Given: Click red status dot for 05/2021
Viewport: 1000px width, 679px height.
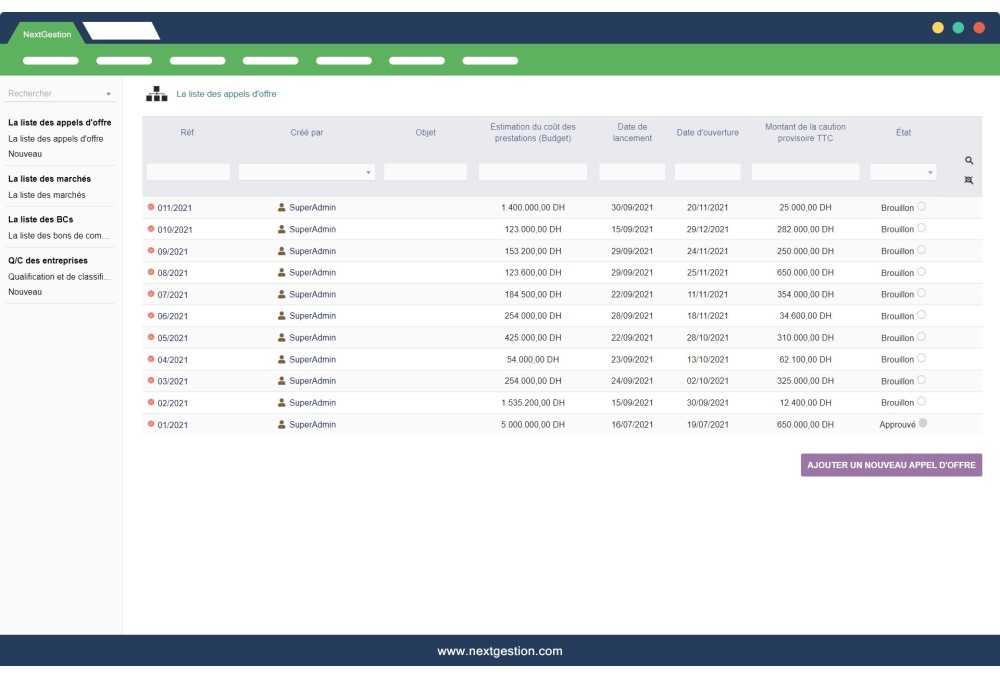Looking at the screenshot, I should coord(151,337).
